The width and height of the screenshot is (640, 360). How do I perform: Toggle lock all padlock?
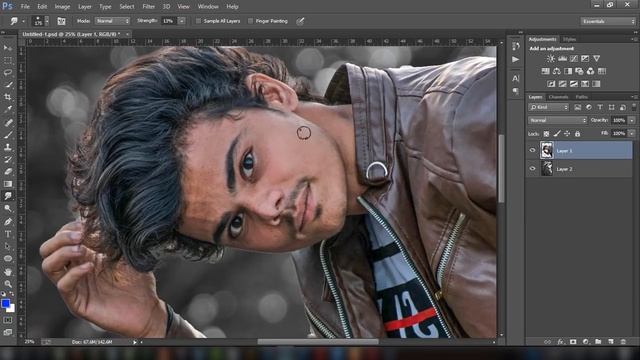click(577, 133)
